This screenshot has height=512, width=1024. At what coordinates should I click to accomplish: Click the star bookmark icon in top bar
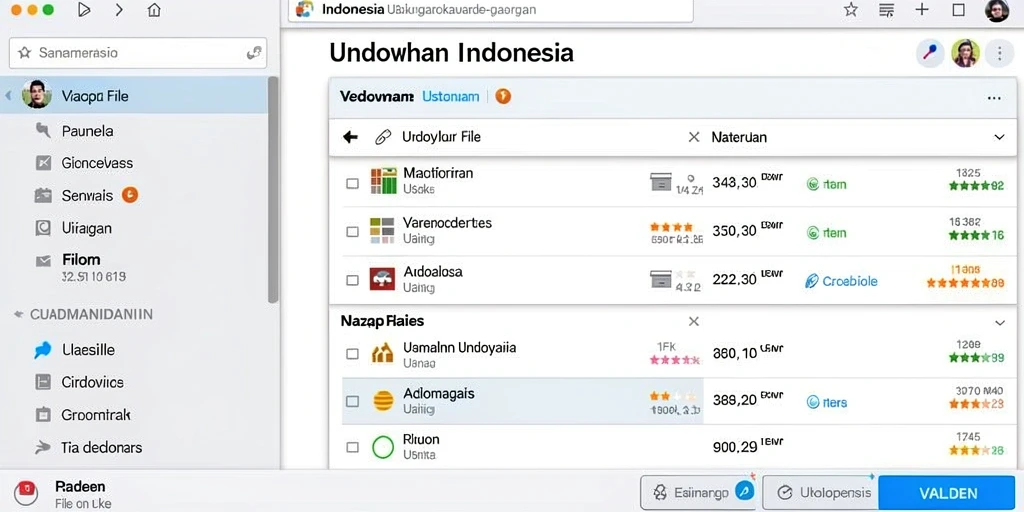pyautogui.click(x=850, y=10)
